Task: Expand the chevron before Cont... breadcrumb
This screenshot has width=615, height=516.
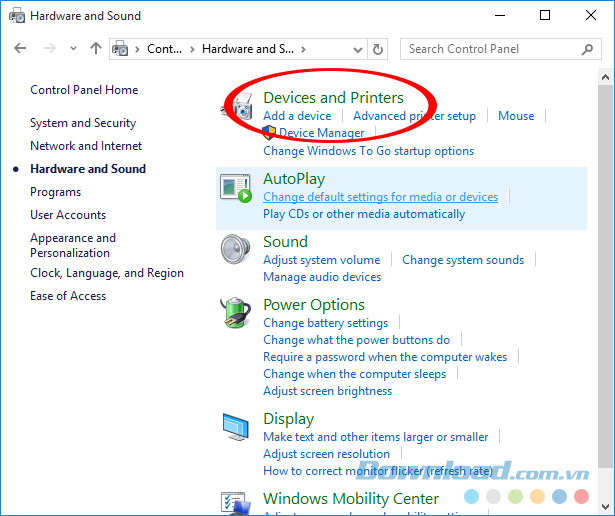Action: [137, 49]
